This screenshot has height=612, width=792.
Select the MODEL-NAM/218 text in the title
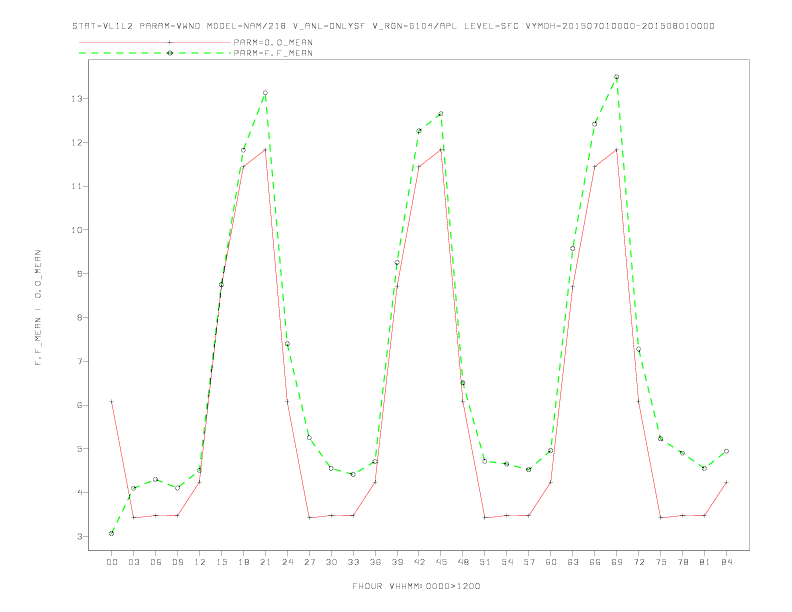pos(246,26)
